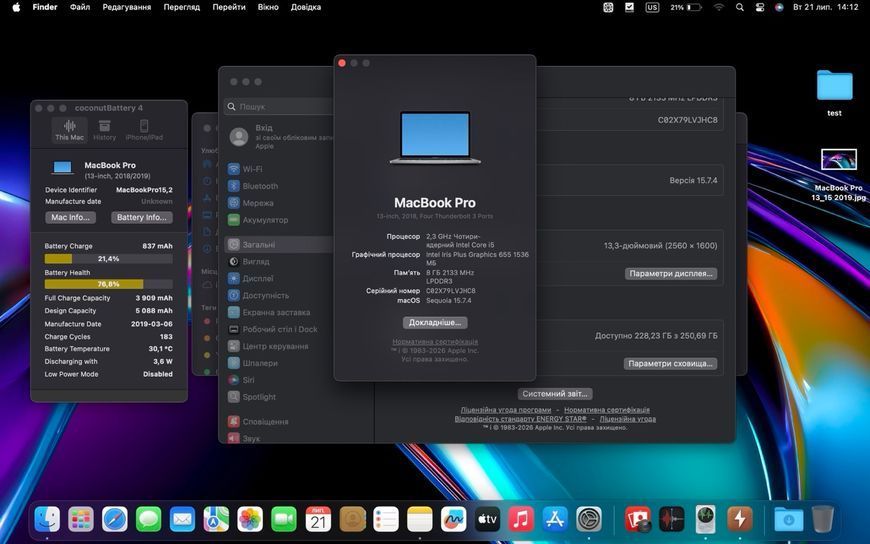Click the Параметри дисплея... button
Viewport: 870px width, 544px height.
coord(671,274)
